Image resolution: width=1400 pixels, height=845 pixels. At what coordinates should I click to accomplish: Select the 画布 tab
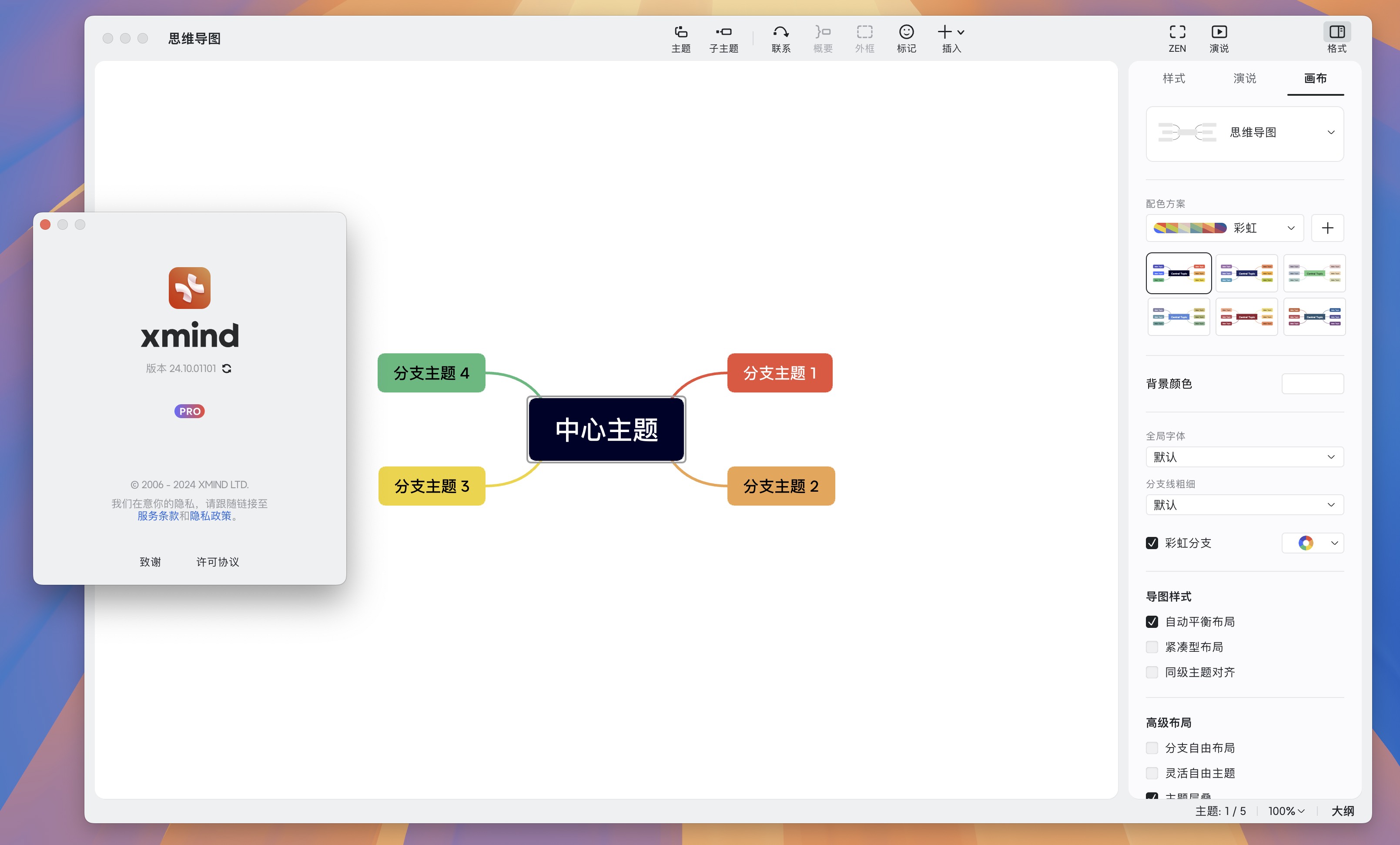tap(1315, 78)
